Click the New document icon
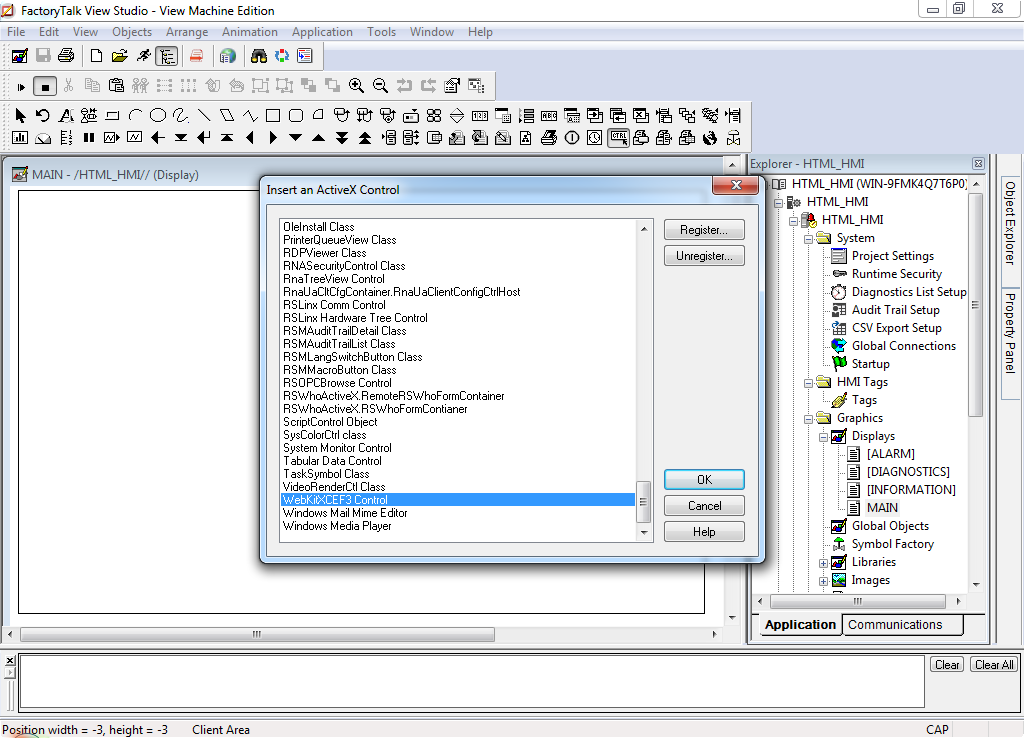Image resolution: width=1024 pixels, height=738 pixels. click(x=96, y=56)
